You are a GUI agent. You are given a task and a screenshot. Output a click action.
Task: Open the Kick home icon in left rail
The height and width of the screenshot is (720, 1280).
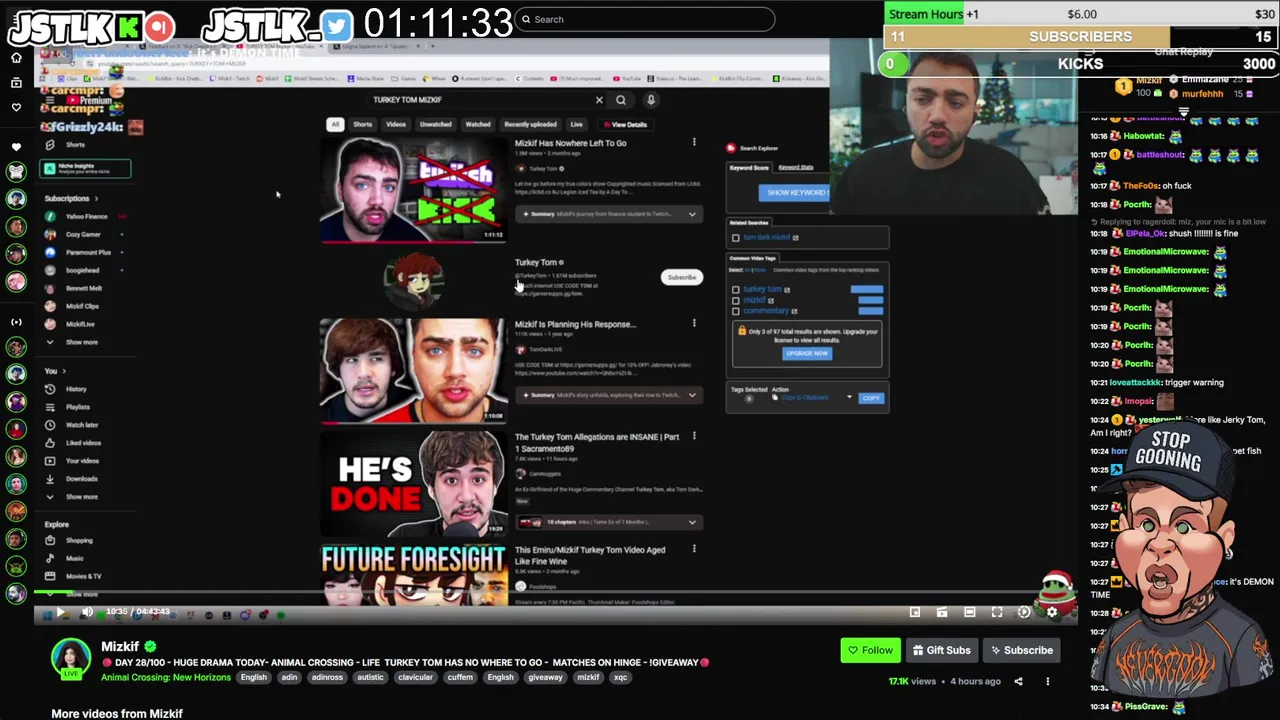[x=16, y=57]
